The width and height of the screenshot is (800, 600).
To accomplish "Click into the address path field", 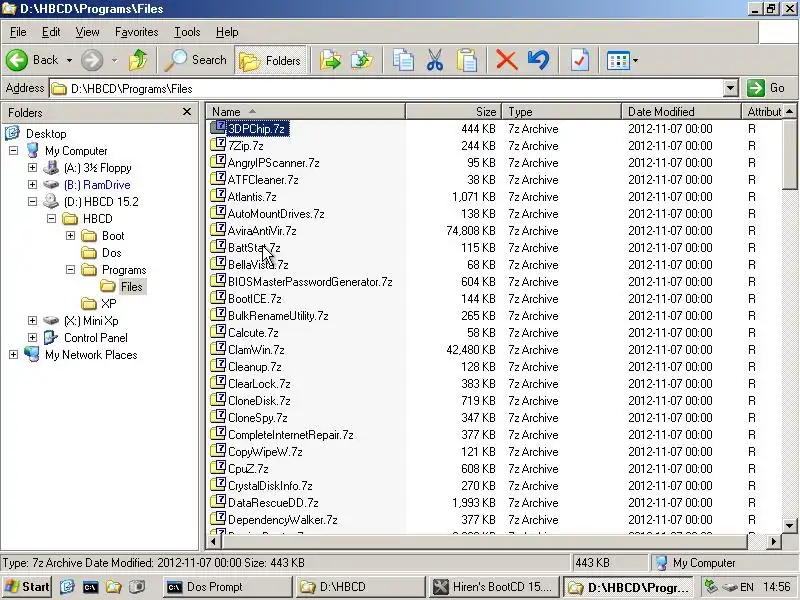I will (x=387, y=89).
